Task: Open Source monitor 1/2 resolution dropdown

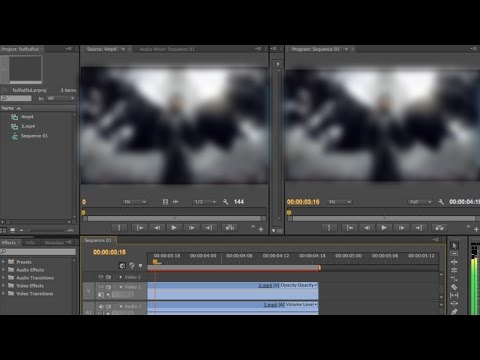Action: (x=205, y=202)
